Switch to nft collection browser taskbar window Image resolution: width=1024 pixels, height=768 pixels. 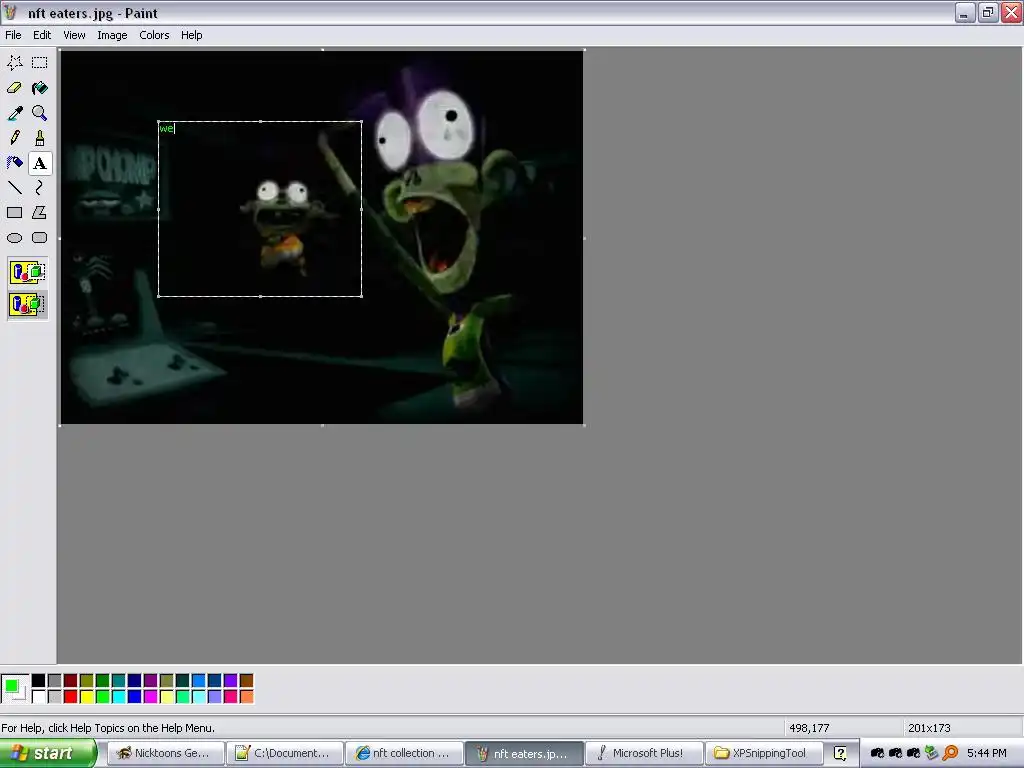coord(405,753)
